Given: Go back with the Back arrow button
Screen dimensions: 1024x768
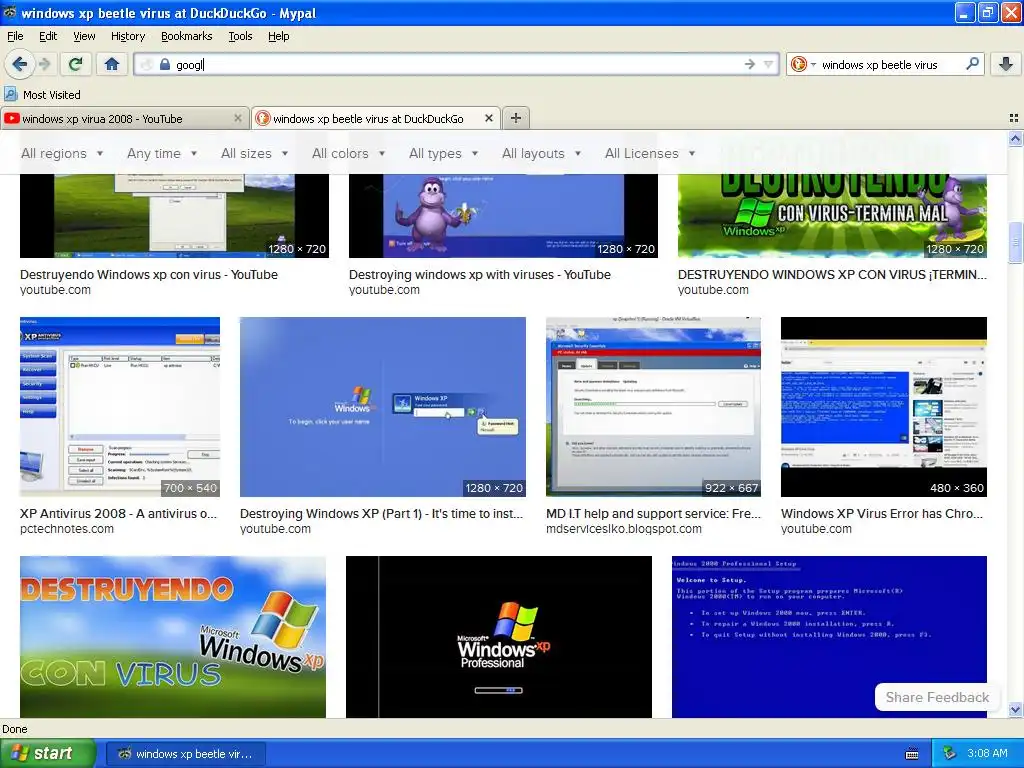Looking at the screenshot, I should point(19,64).
